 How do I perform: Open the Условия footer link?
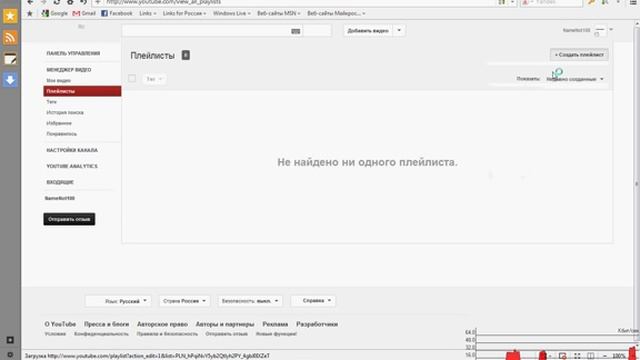click(55, 334)
